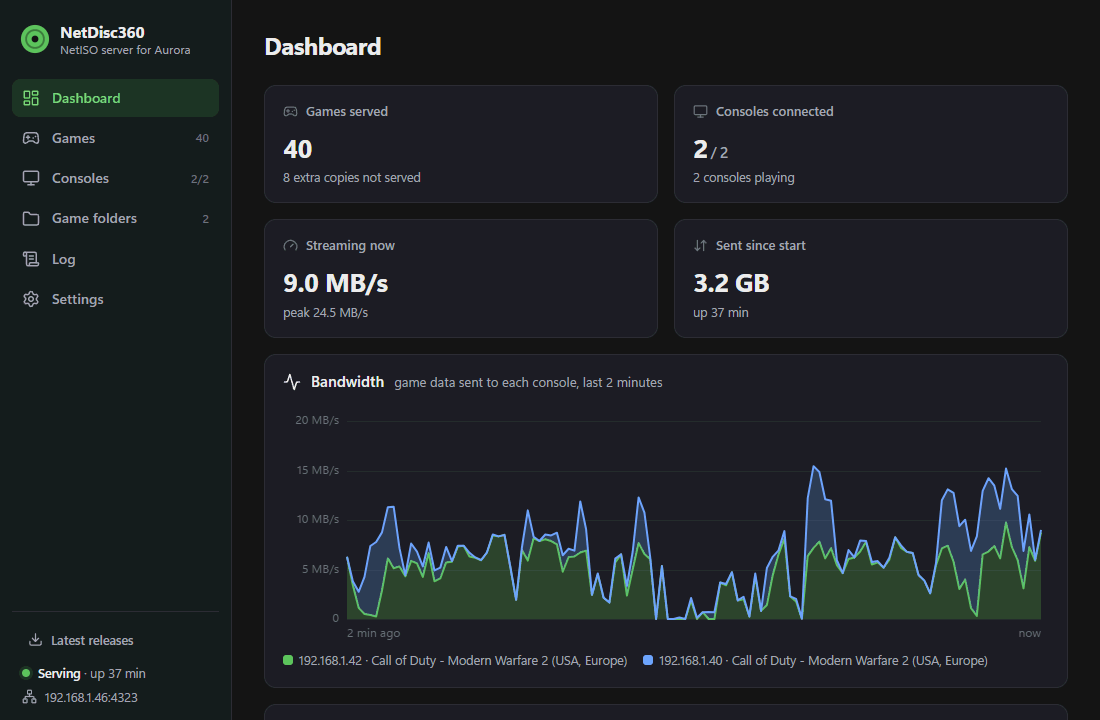This screenshot has width=1100, height=720.
Task: Click the Game folders folder icon
Action: click(31, 218)
